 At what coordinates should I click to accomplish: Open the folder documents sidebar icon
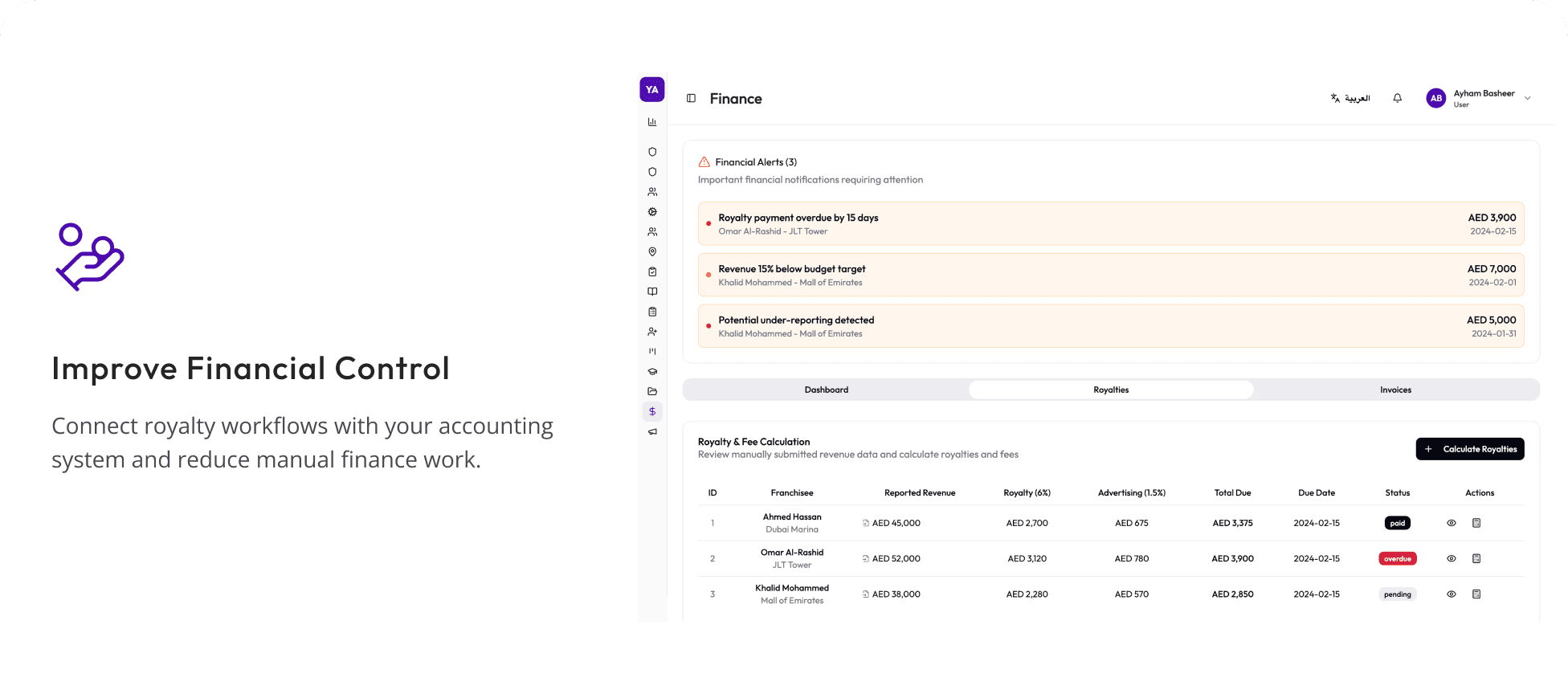pos(652,391)
